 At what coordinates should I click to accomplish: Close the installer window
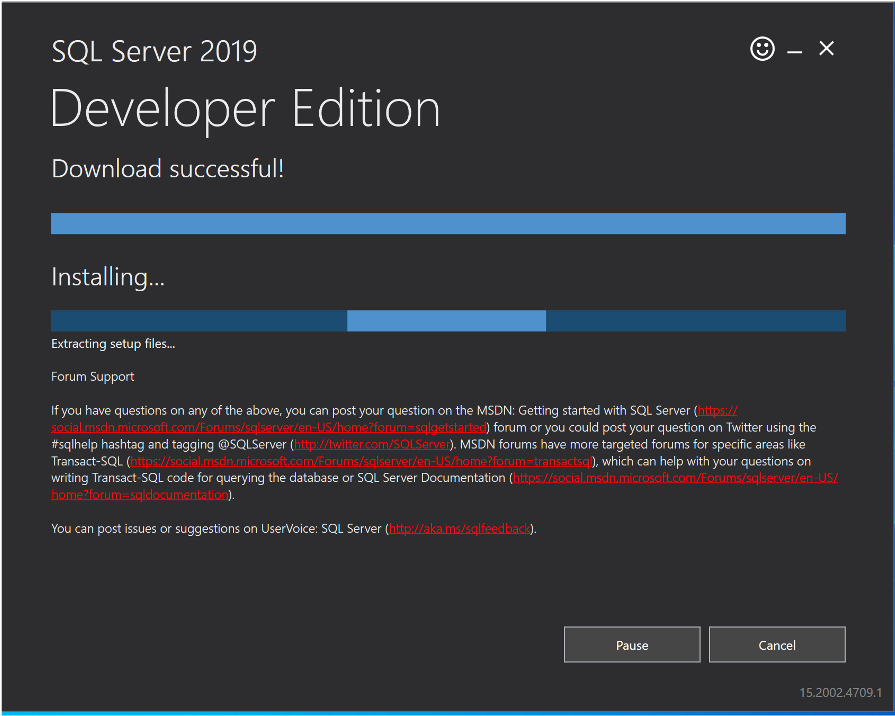click(826, 48)
